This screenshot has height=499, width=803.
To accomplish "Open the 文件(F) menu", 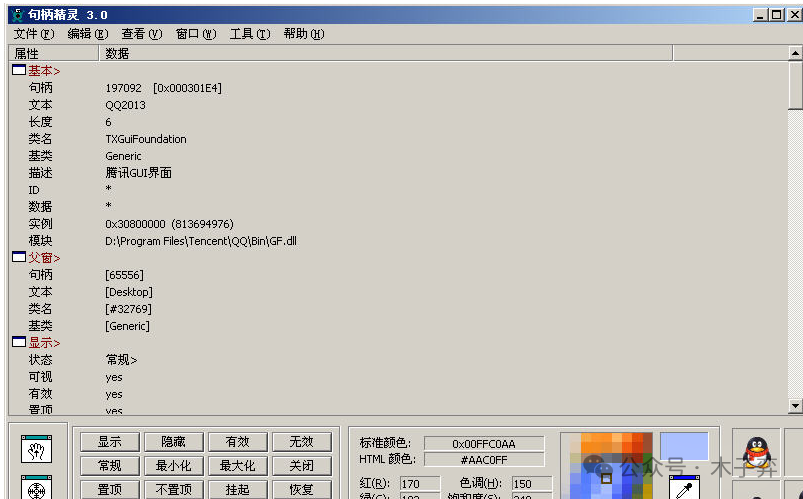I will [34, 34].
